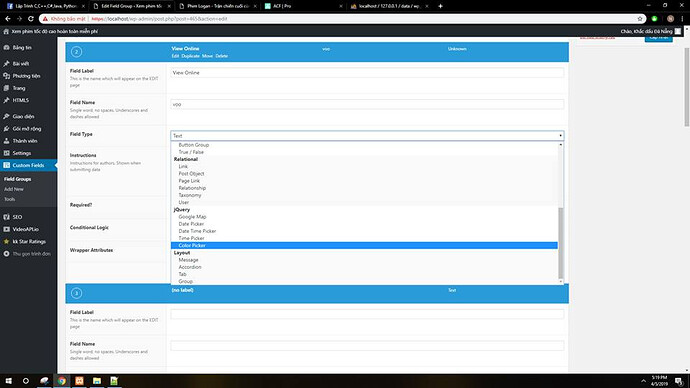Click the Field Name input containing voo
This screenshot has height=388, width=690.
click(367, 104)
